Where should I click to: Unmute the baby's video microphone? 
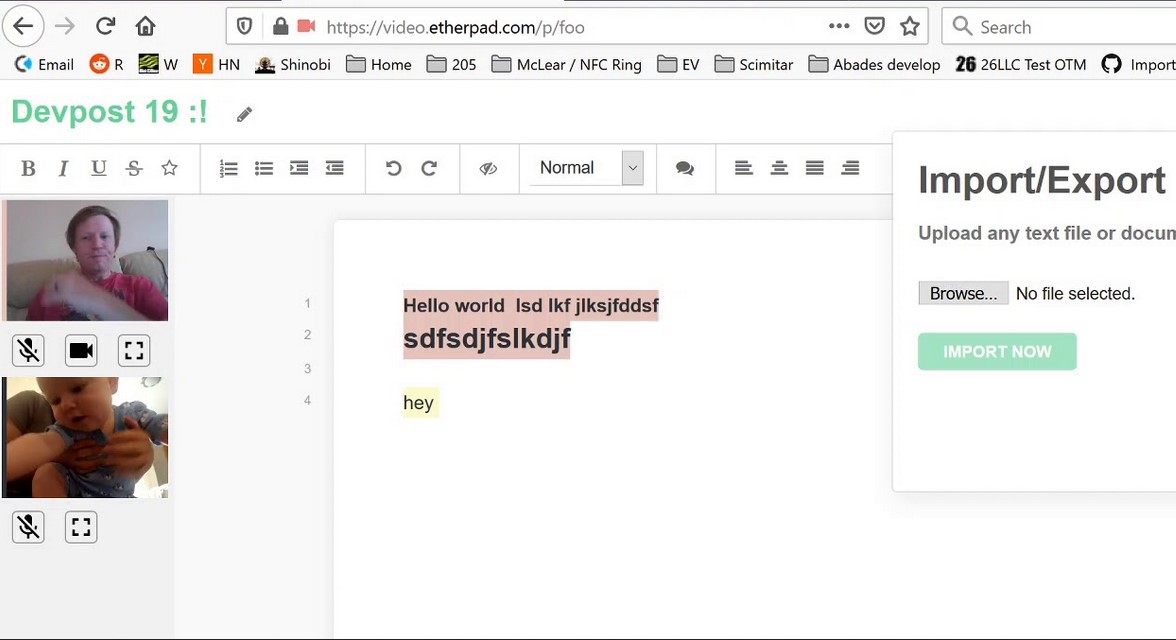pyautogui.click(x=29, y=527)
